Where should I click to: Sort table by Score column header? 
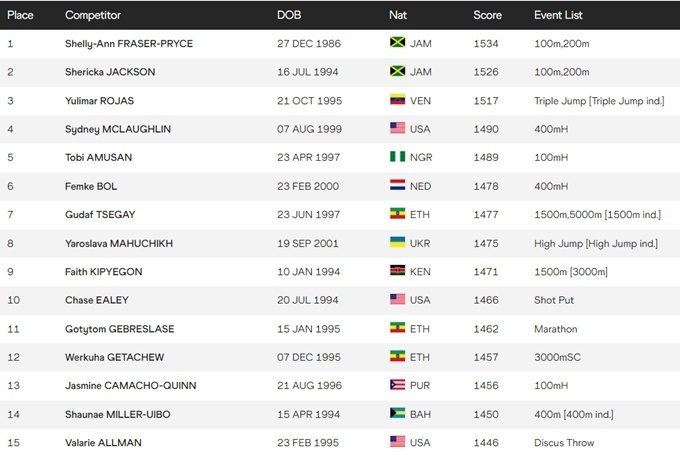coord(488,15)
